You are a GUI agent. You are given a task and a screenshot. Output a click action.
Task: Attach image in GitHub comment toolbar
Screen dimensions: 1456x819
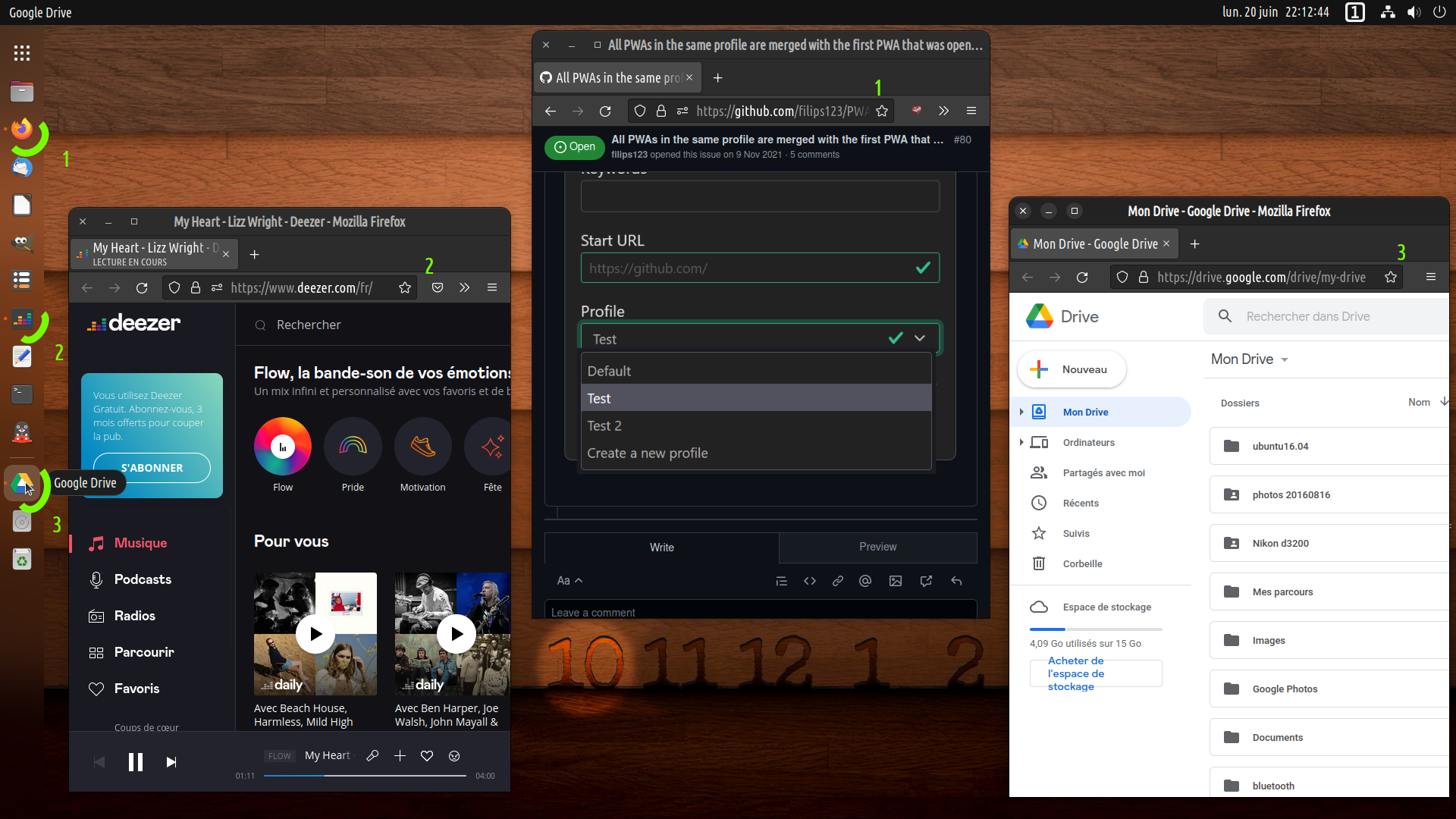tap(896, 581)
